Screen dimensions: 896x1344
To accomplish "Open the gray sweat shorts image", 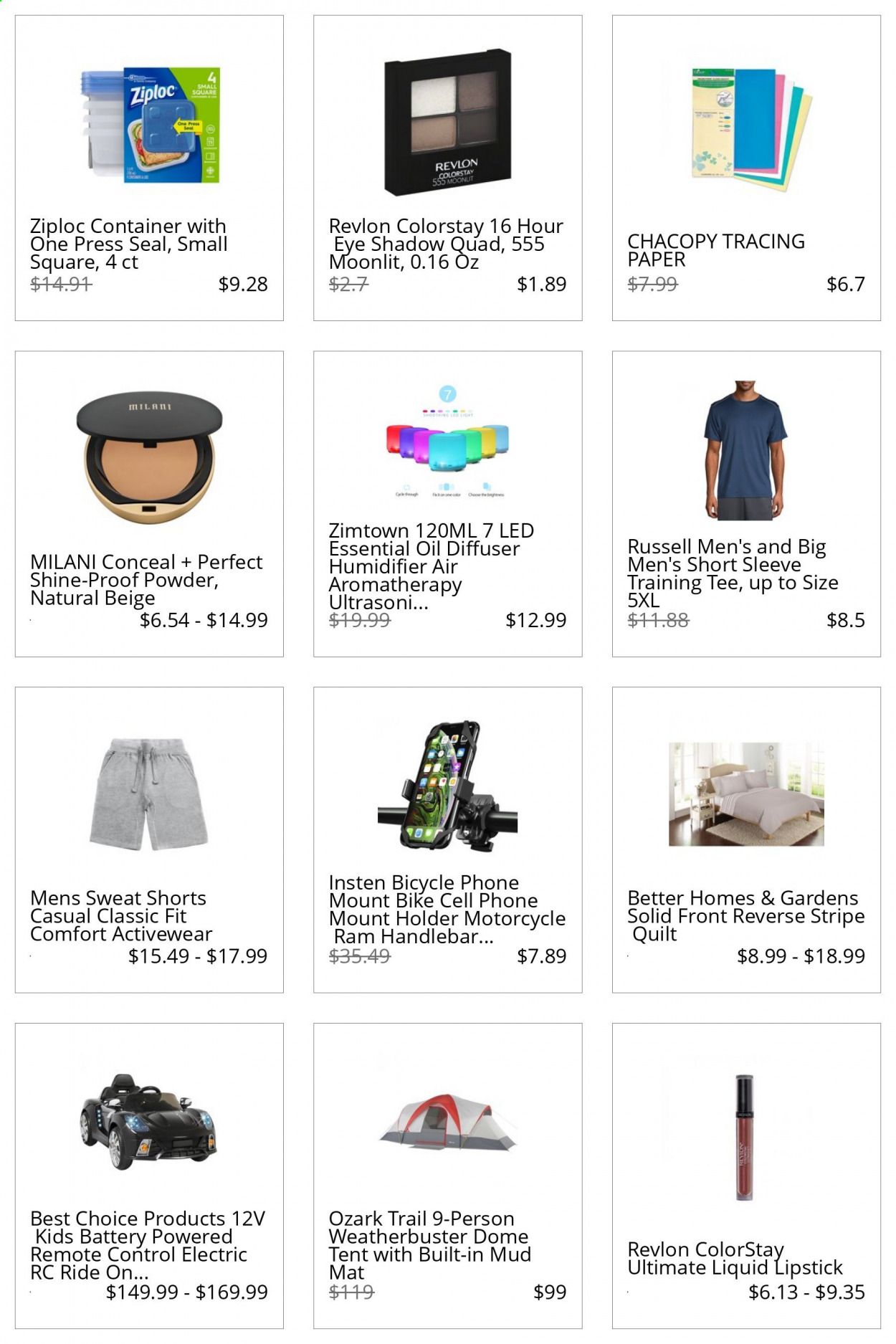I will tap(149, 795).
